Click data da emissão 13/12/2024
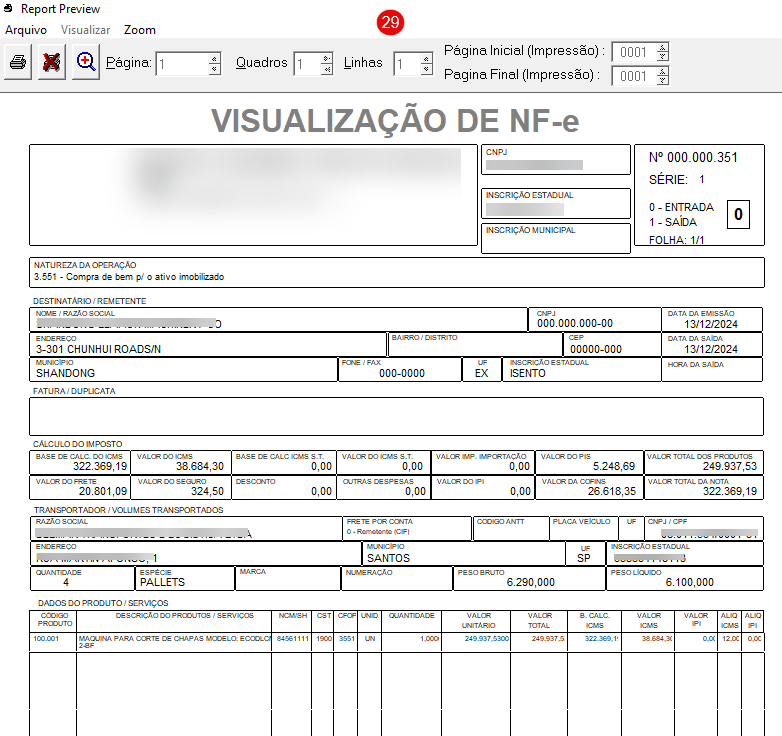 tap(711, 324)
